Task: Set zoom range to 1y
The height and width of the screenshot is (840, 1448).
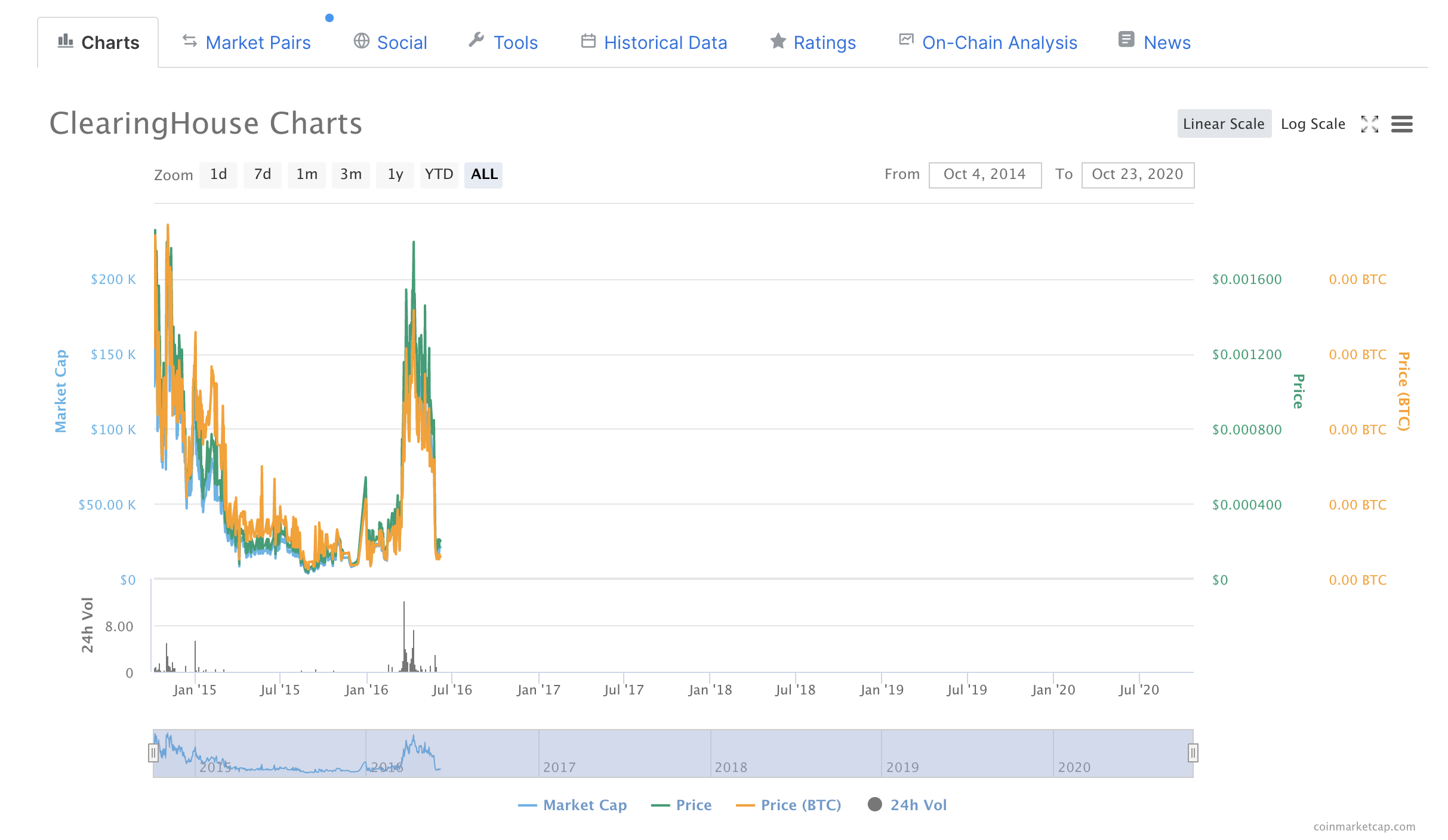Action: tap(395, 174)
